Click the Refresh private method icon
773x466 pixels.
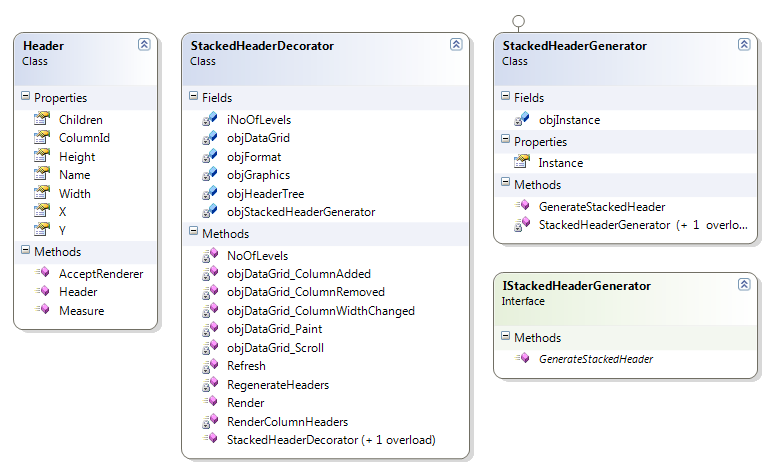point(210,366)
